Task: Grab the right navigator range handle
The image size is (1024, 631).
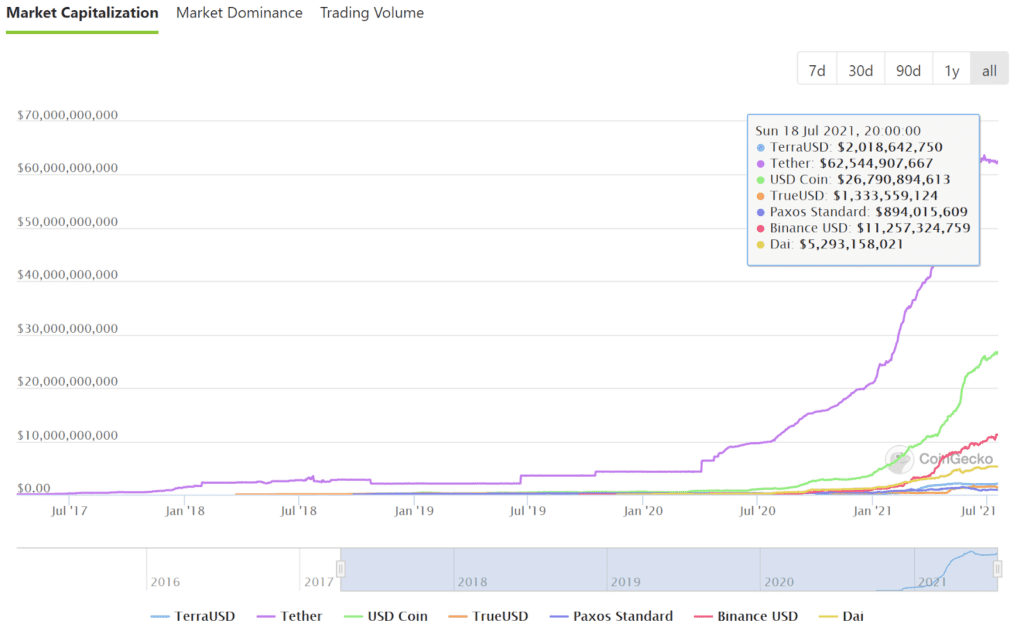Action: coord(997,569)
